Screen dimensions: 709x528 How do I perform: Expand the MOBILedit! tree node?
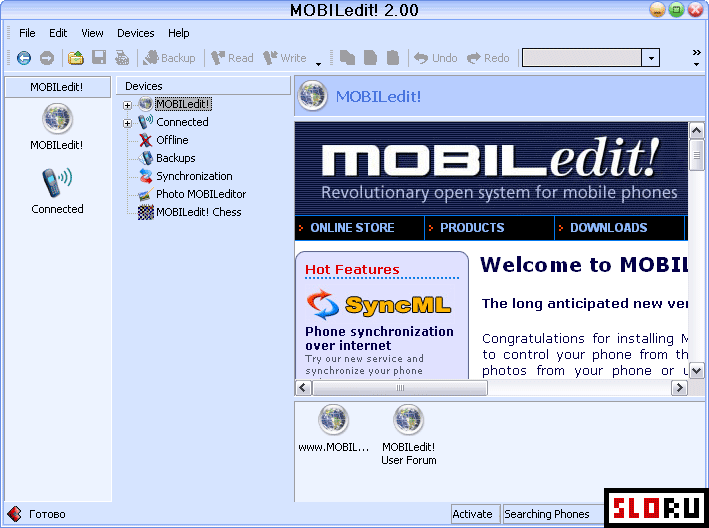click(x=128, y=105)
